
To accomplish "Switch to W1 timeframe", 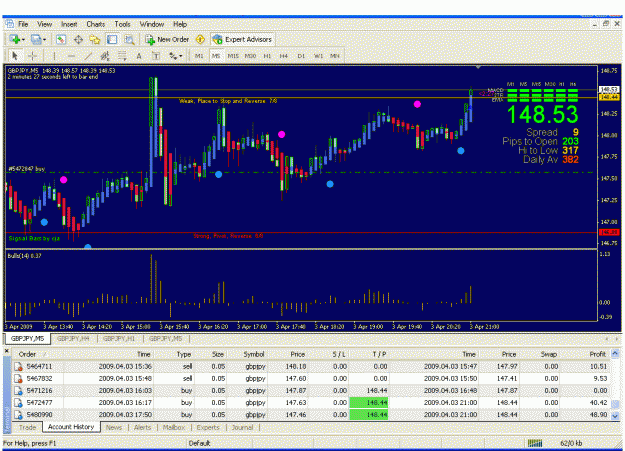I will 318,56.
